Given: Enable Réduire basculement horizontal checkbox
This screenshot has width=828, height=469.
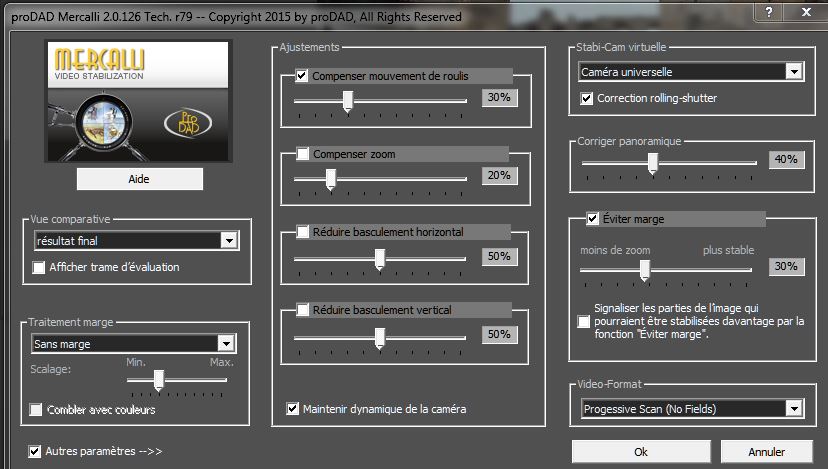Looking at the screenshot, I should coord(303,232).
